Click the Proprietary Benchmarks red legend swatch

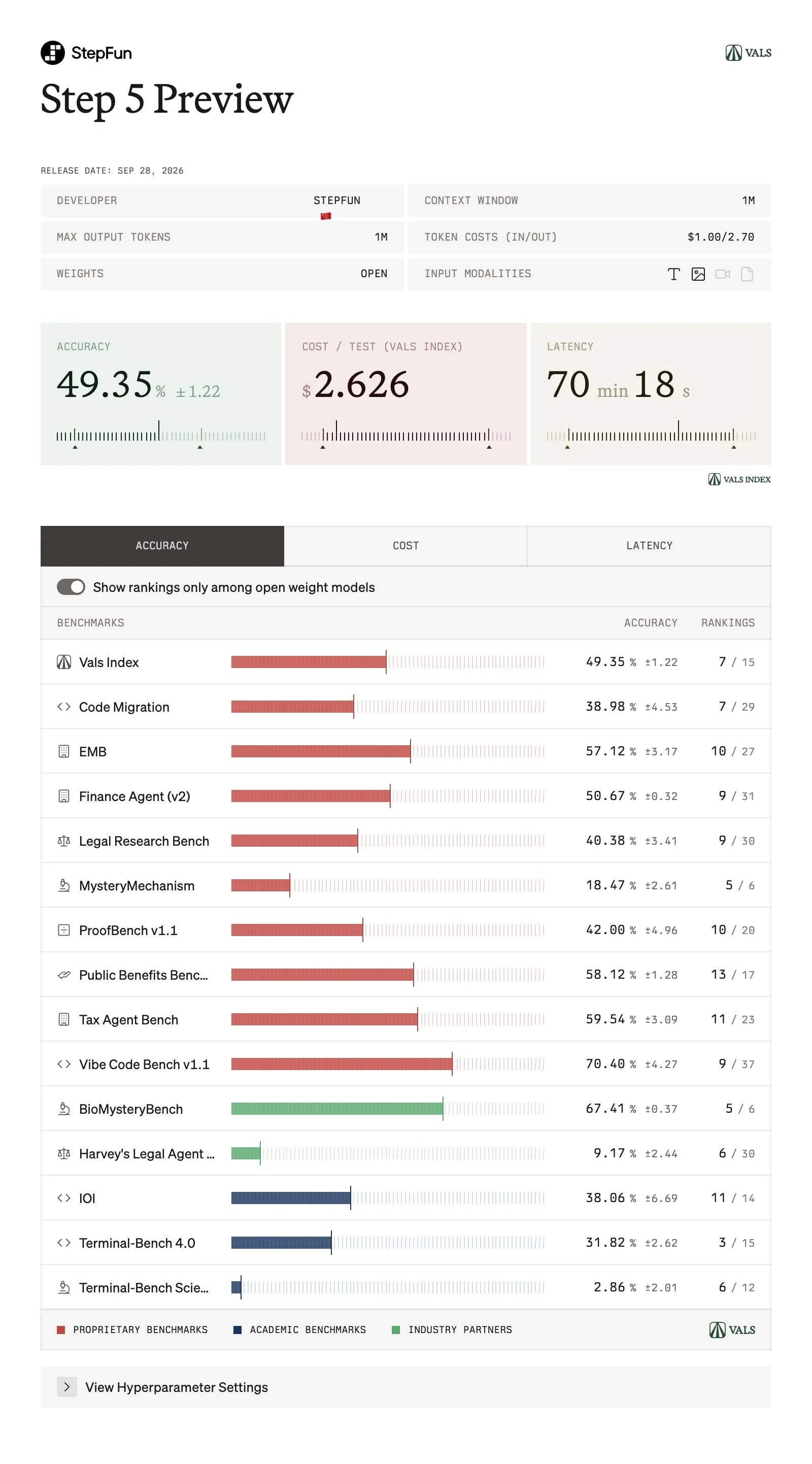(x=61, y=1329)
